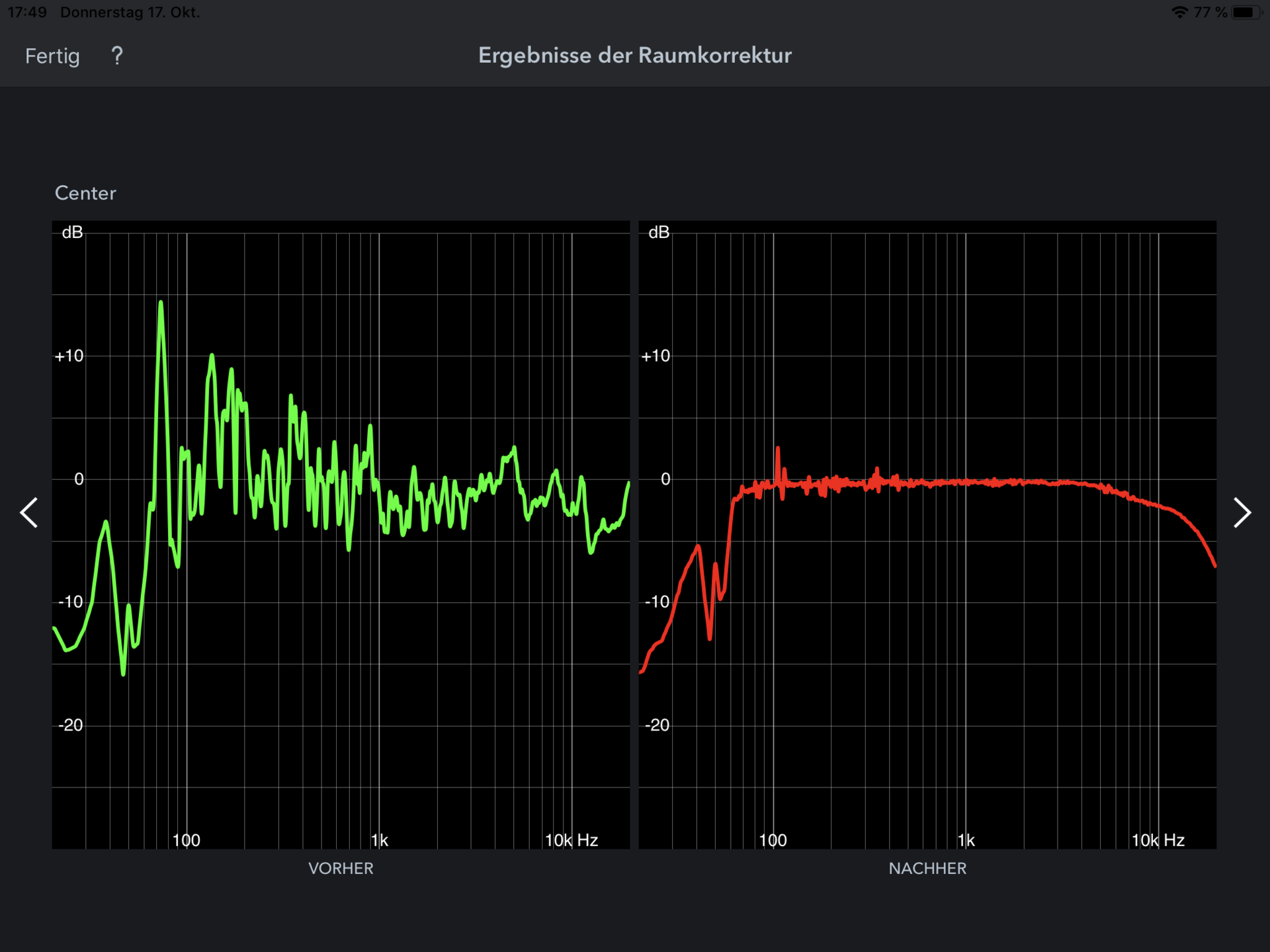Click the dB label of the VORHER graph
The height and width of the screenshot is (952, 1270).
(72, 233)
